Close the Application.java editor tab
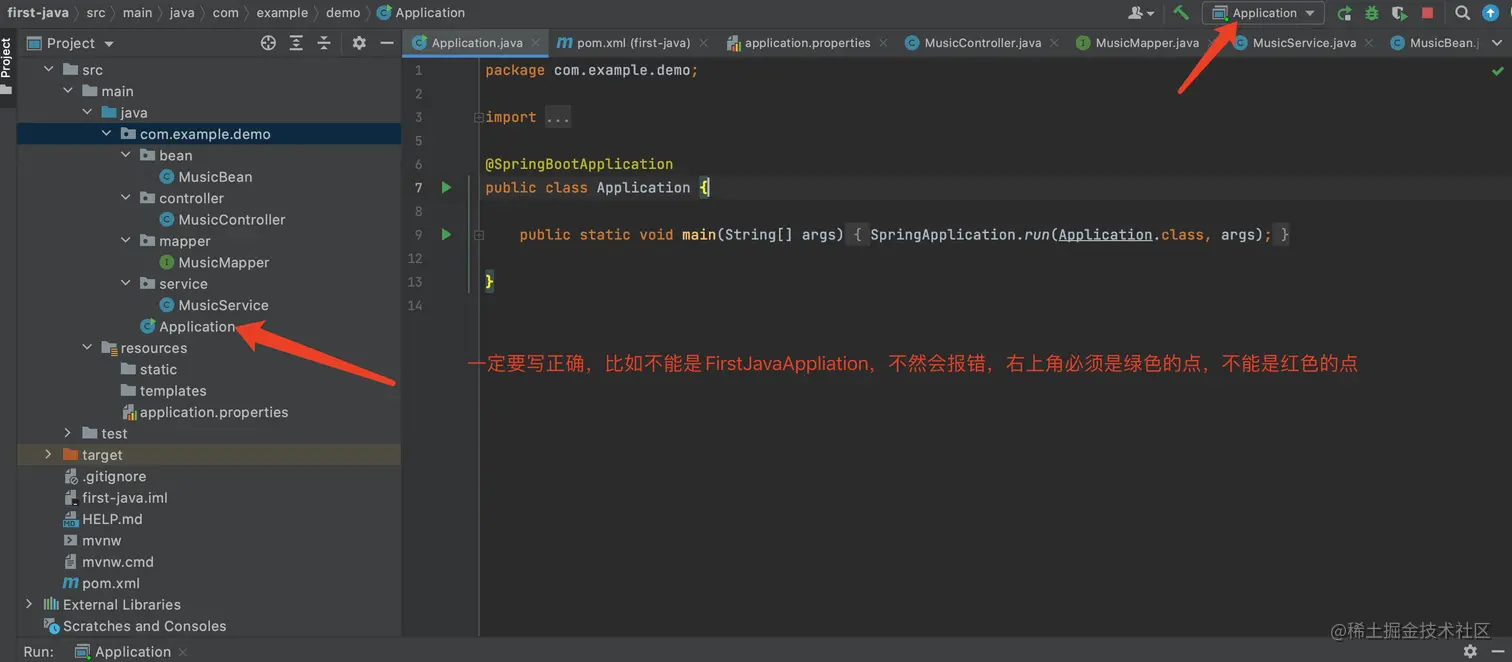This screenshot has height=662, width=1512. (x=536, y=43)
